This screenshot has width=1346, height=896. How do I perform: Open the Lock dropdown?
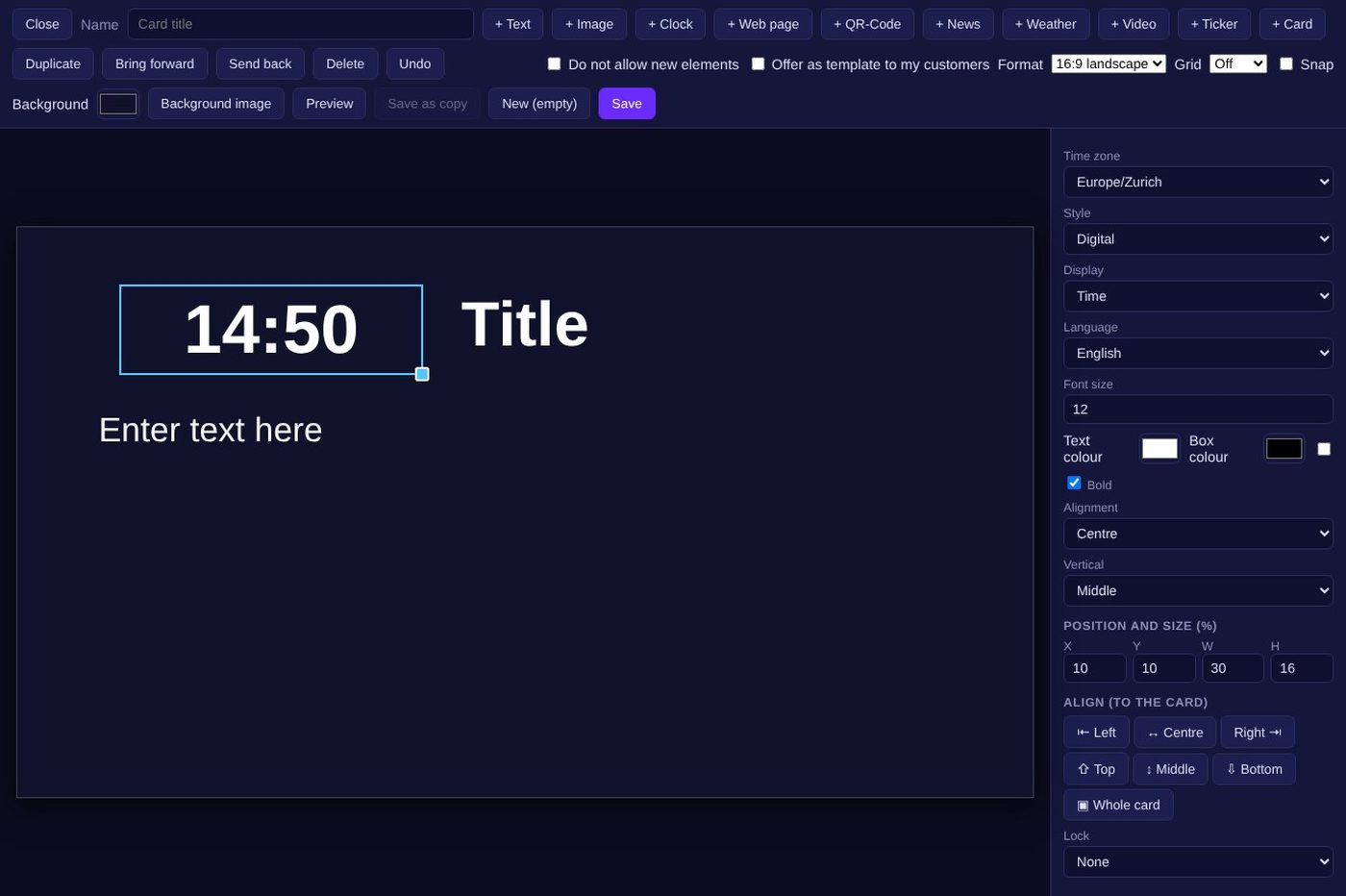point(1198,861)
